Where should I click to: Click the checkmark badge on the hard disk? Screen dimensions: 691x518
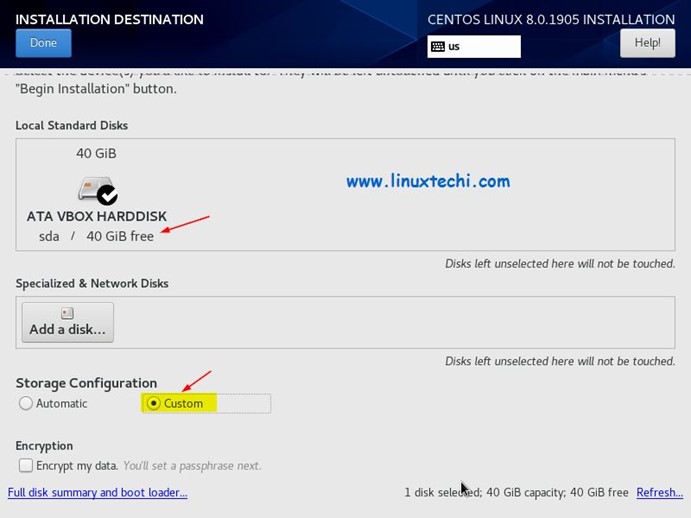pyautogui.click(x=107, y=195)
